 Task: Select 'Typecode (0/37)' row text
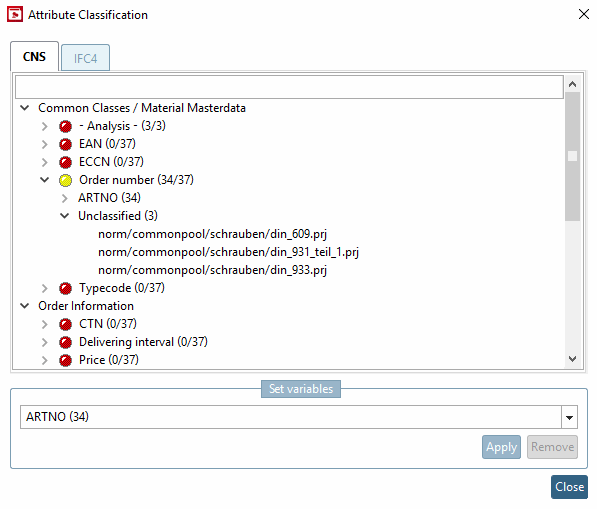click(122, 288)
